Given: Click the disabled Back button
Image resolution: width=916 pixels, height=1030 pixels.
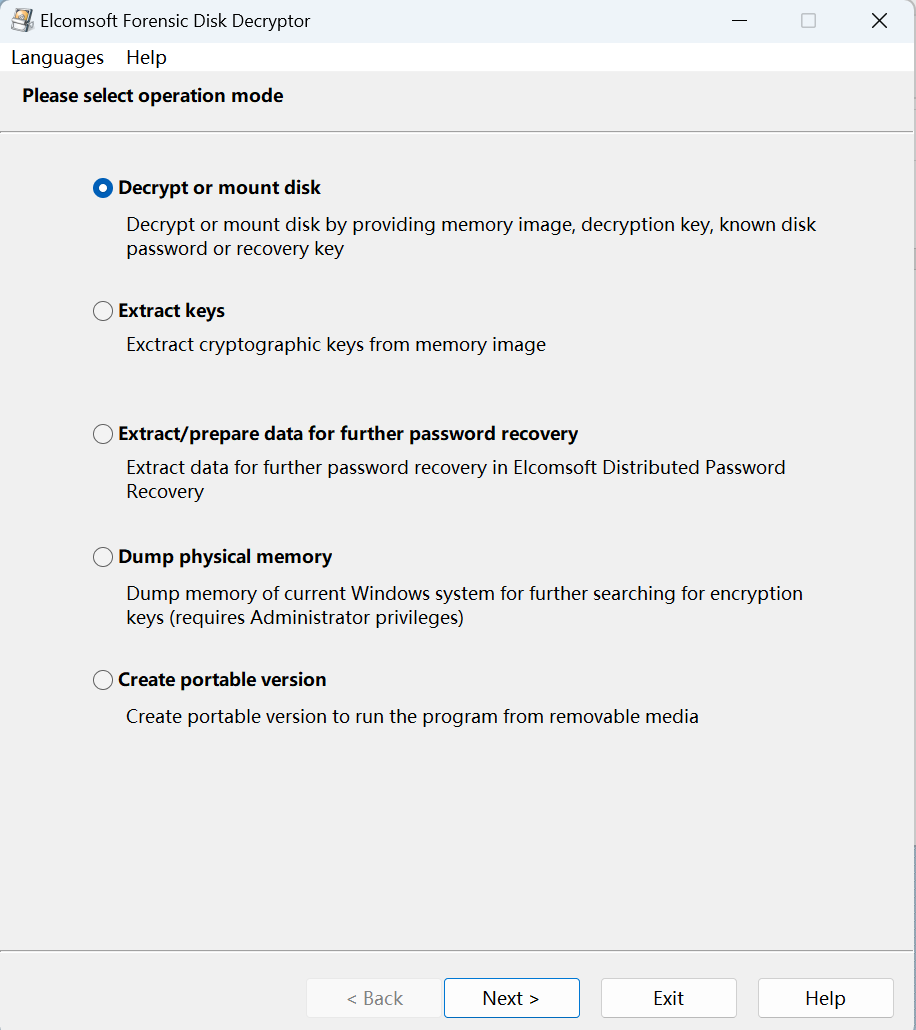Looking at the screenshot, I should (x=374, y=998).
